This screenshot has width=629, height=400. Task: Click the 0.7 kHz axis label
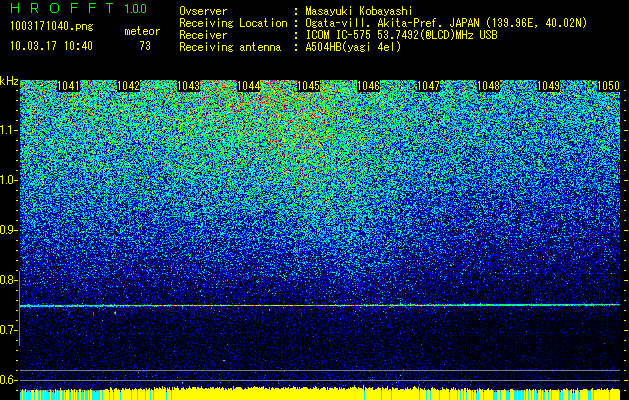(8, 330)
